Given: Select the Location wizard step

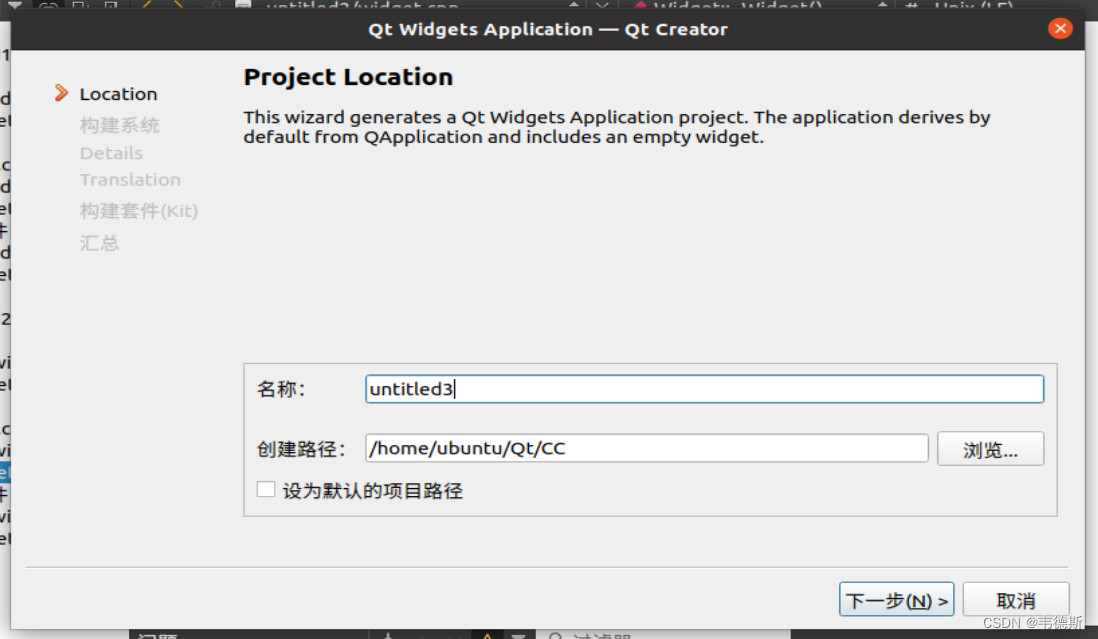Looking at the screenshot, I should [x=118, y=94].
